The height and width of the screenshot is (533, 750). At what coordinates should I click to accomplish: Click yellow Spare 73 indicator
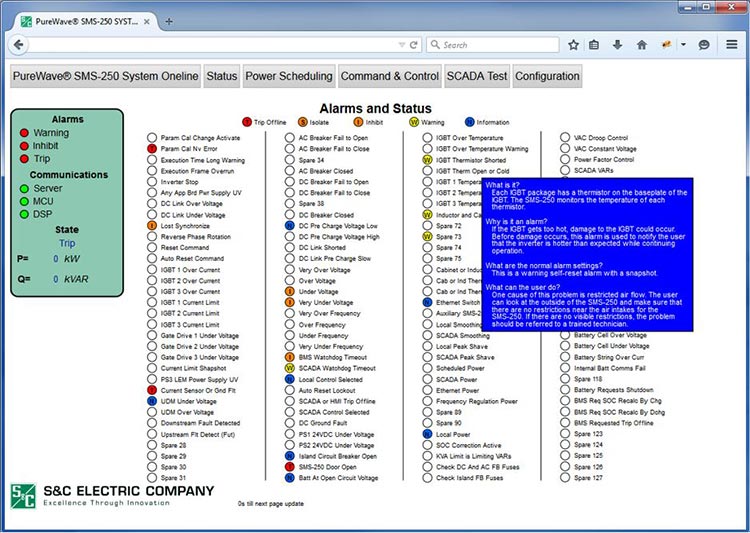click(x=427, y=236)
